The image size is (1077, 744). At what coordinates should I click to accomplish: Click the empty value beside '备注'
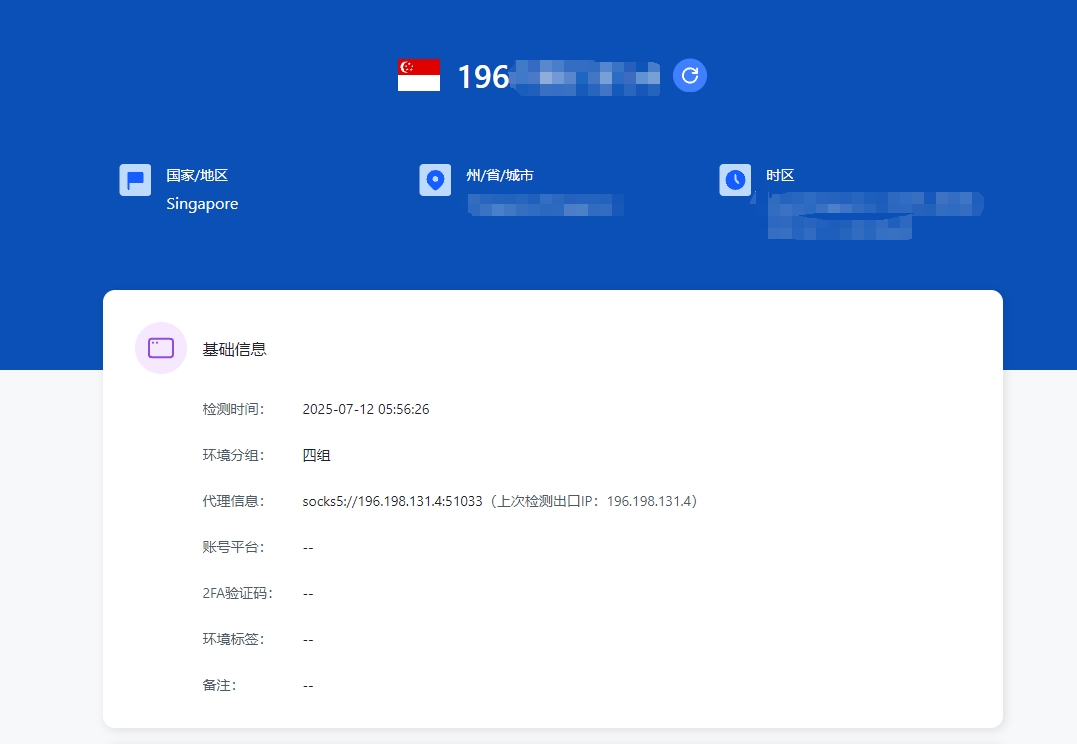click(x=308, y=686)
